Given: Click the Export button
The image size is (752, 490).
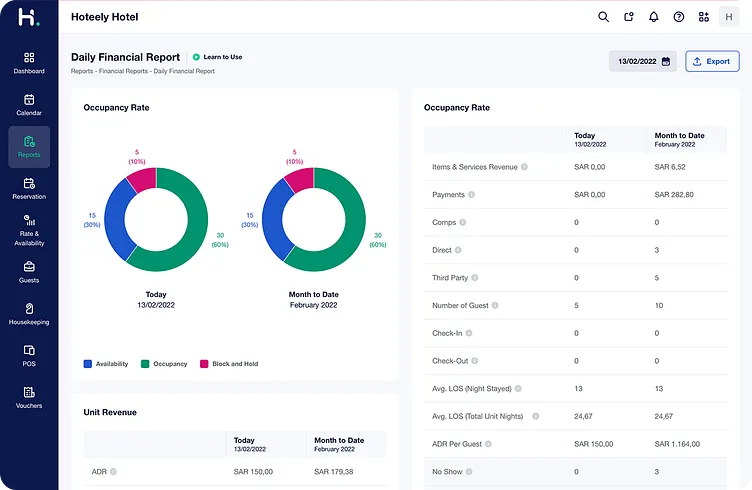Looking at the screenshot, I should (x=712, y=61).
